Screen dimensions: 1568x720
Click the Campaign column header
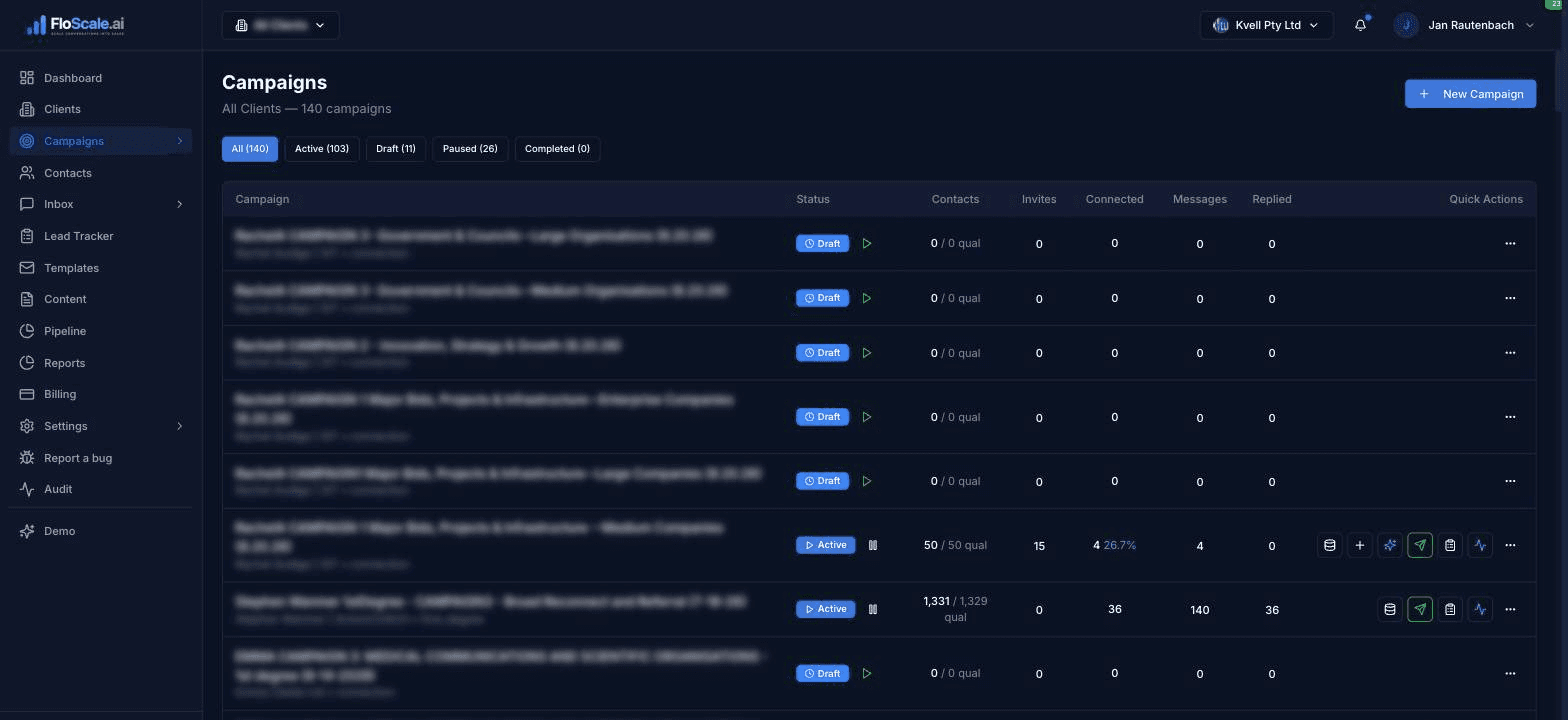(x=262, y=199)
